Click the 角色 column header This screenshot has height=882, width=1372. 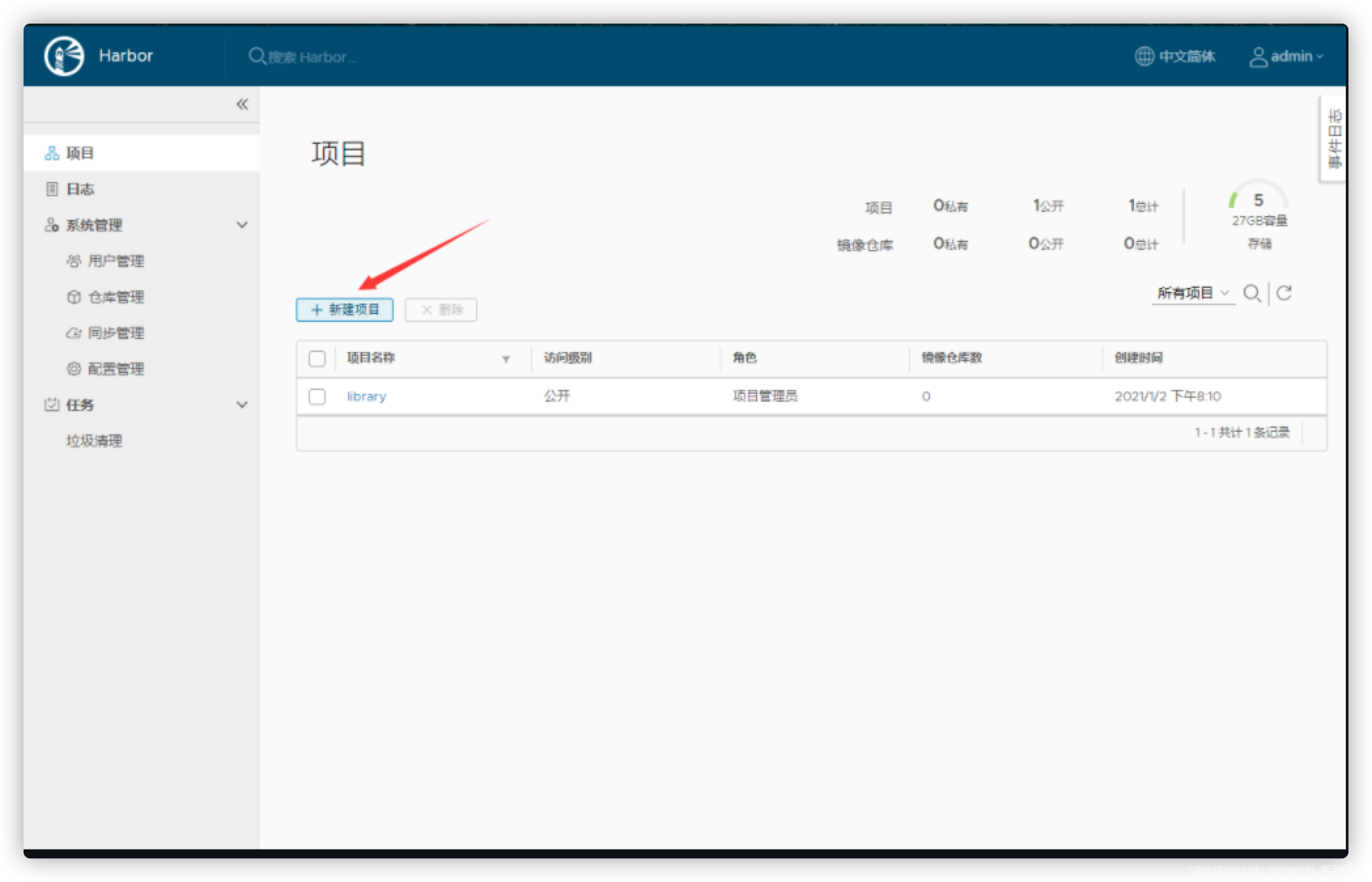coord(745,358)
